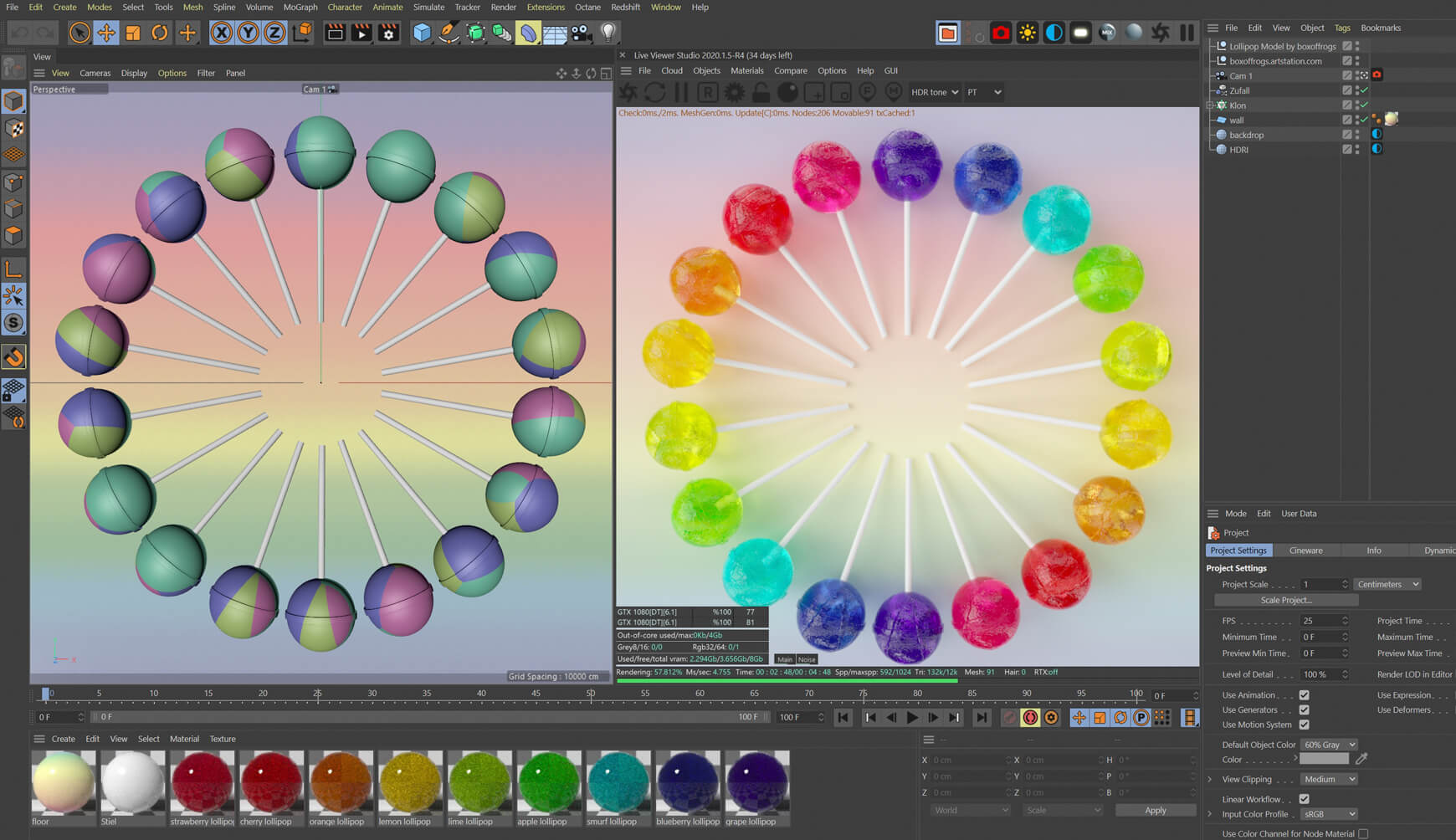Open Live Viewer settings gear icon
The width and height of the screenshot is (1456, 840).
click(734, 92)
